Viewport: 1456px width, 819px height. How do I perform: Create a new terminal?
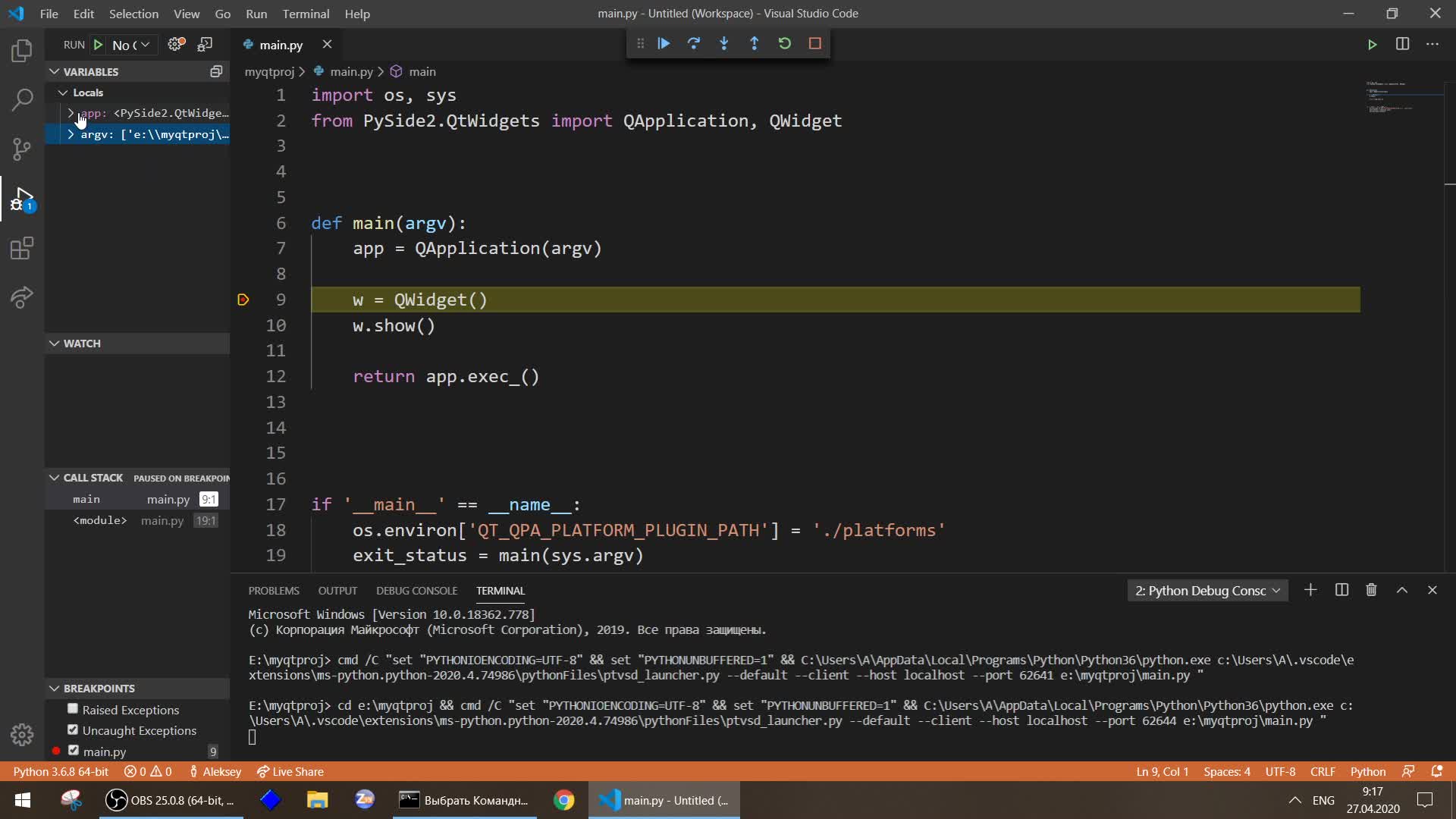[x=1310, y=590]
